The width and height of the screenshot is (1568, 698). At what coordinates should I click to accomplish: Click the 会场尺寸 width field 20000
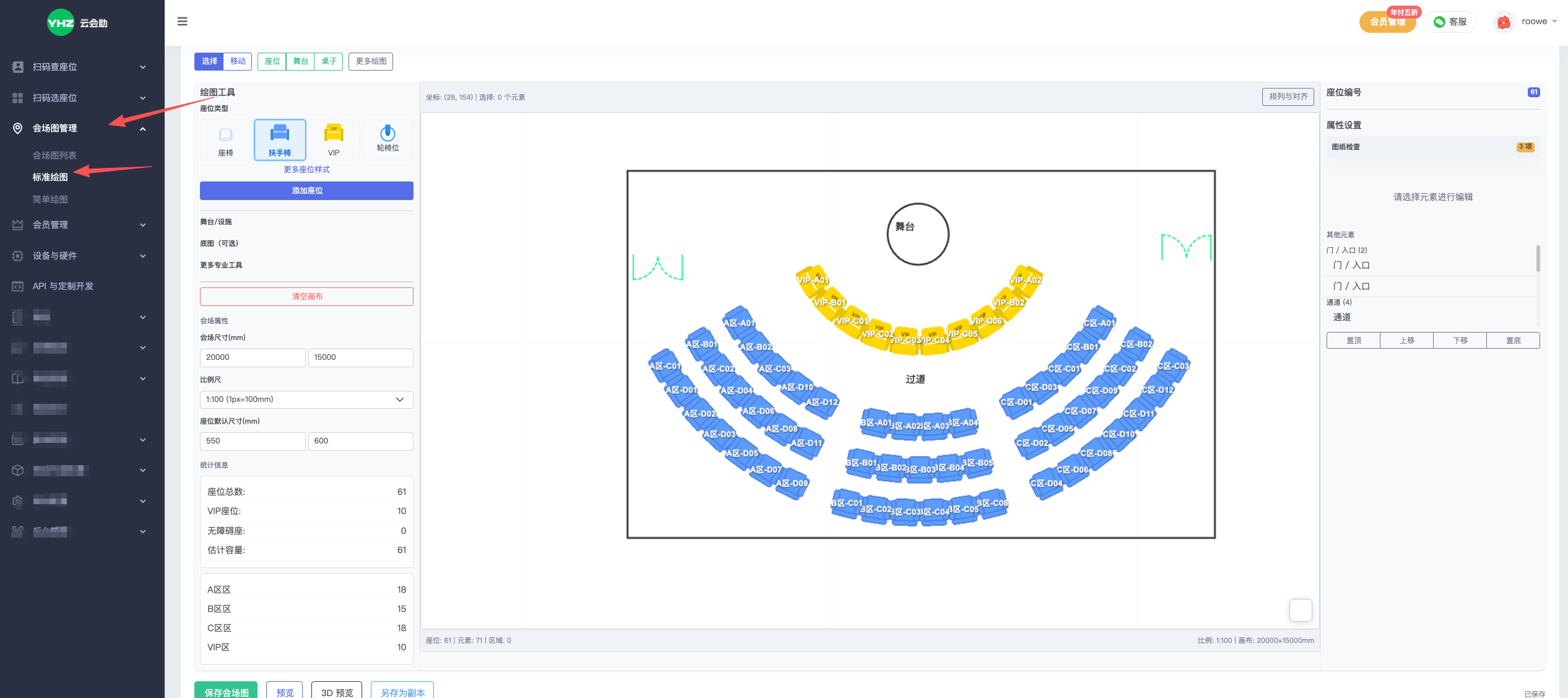coord(252,357)
